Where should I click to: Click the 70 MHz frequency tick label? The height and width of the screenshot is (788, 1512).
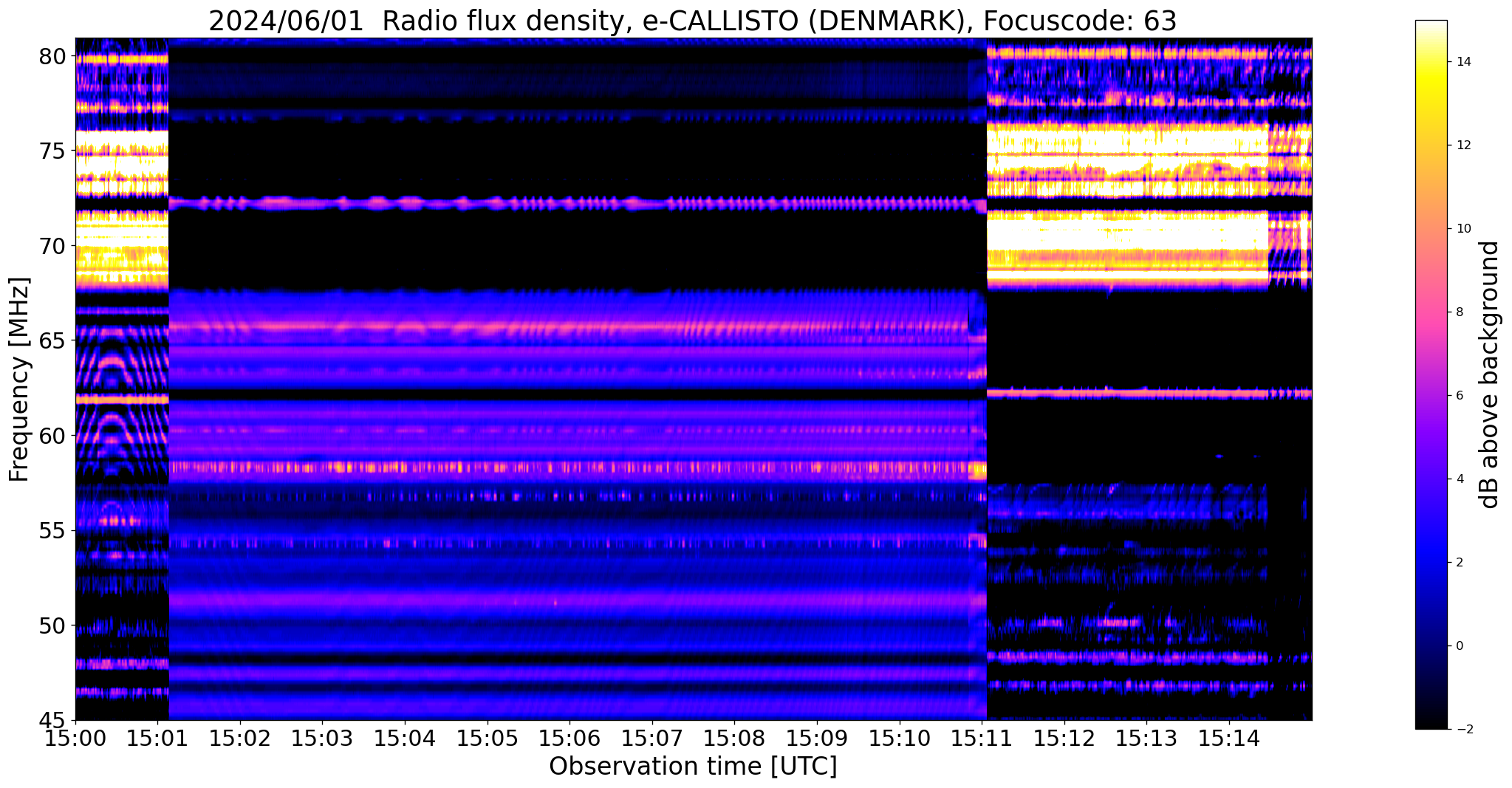(x=52, y=246)
